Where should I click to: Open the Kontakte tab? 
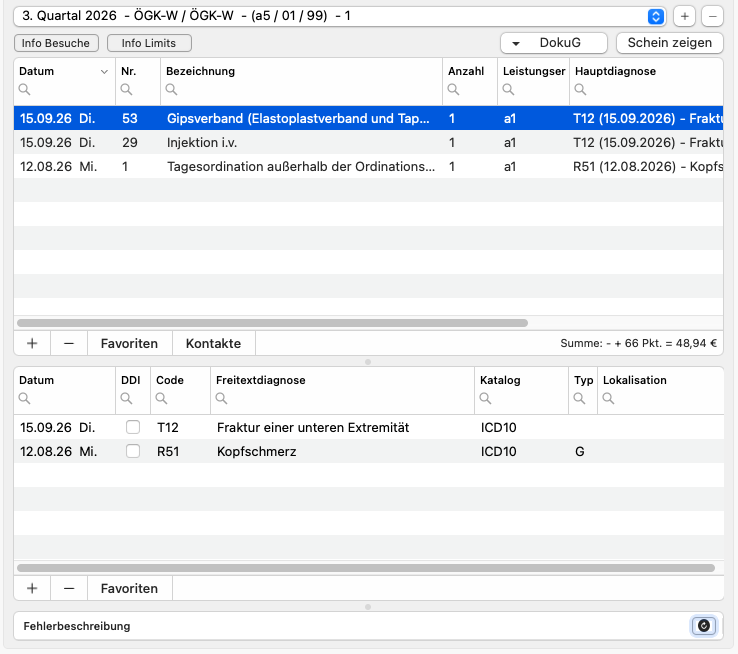(x=213, y=343)
